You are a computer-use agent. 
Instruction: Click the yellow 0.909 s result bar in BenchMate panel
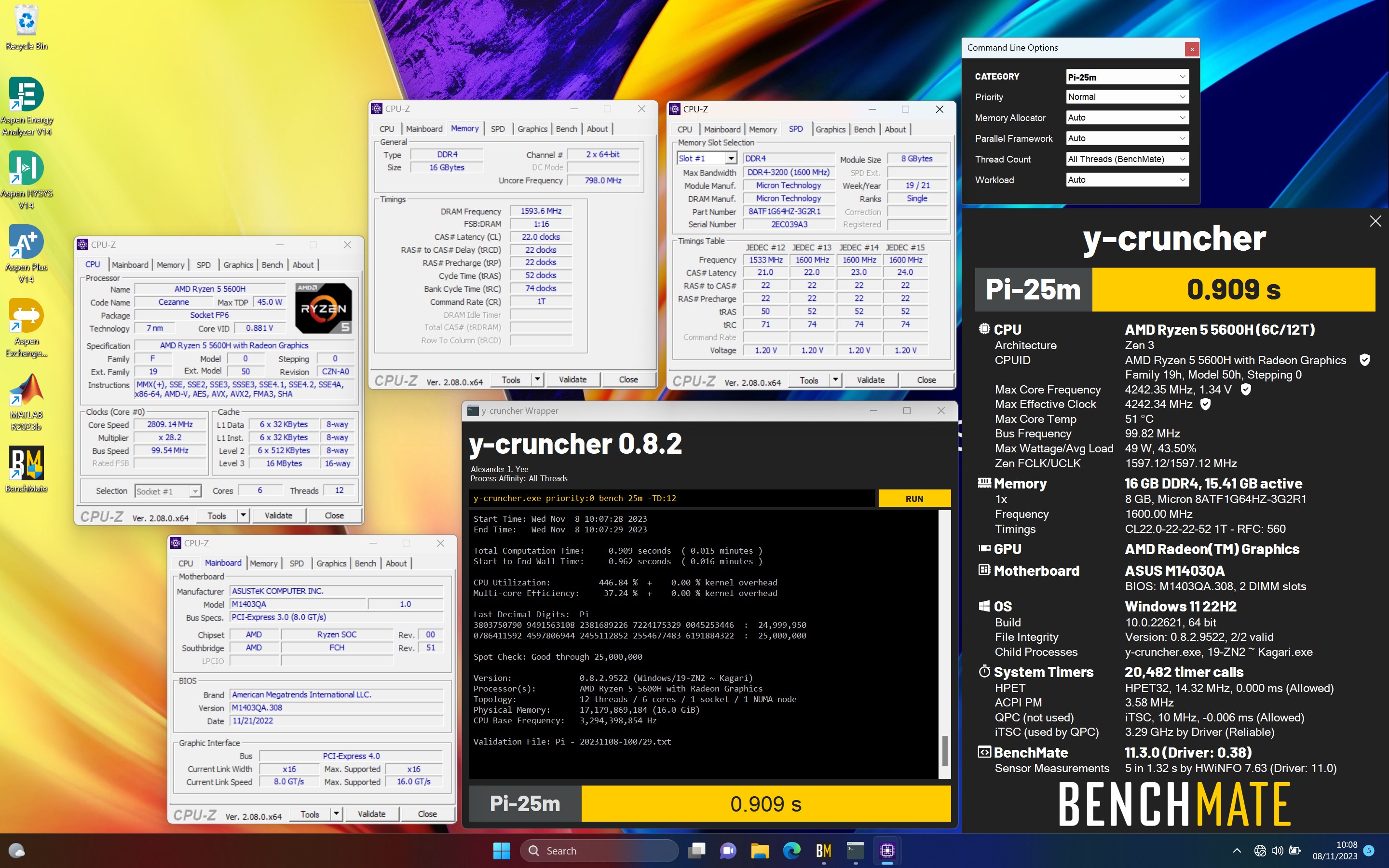point(1233,289)
